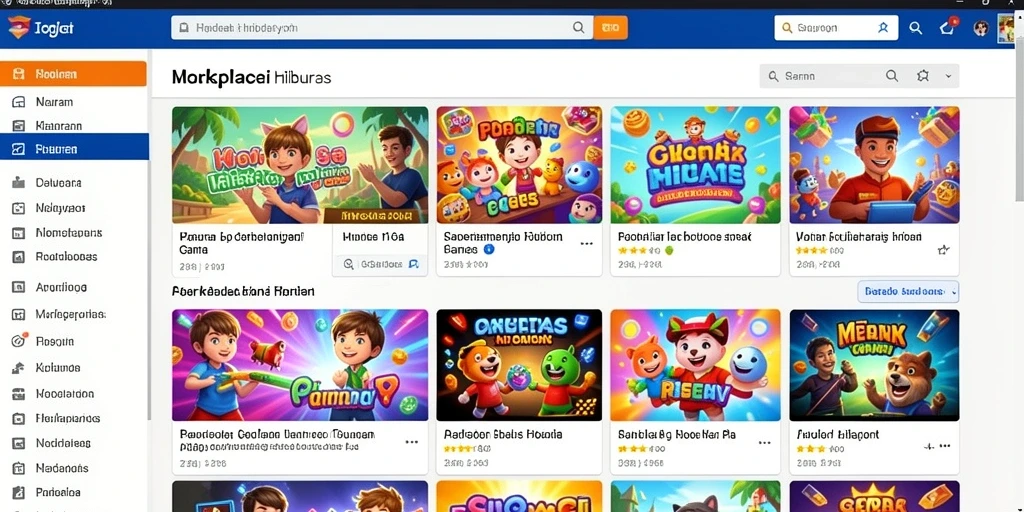Screen dimensions: 1024x512
Task: Click the Daluoara sidebar icon
Action: coord(19,183)
